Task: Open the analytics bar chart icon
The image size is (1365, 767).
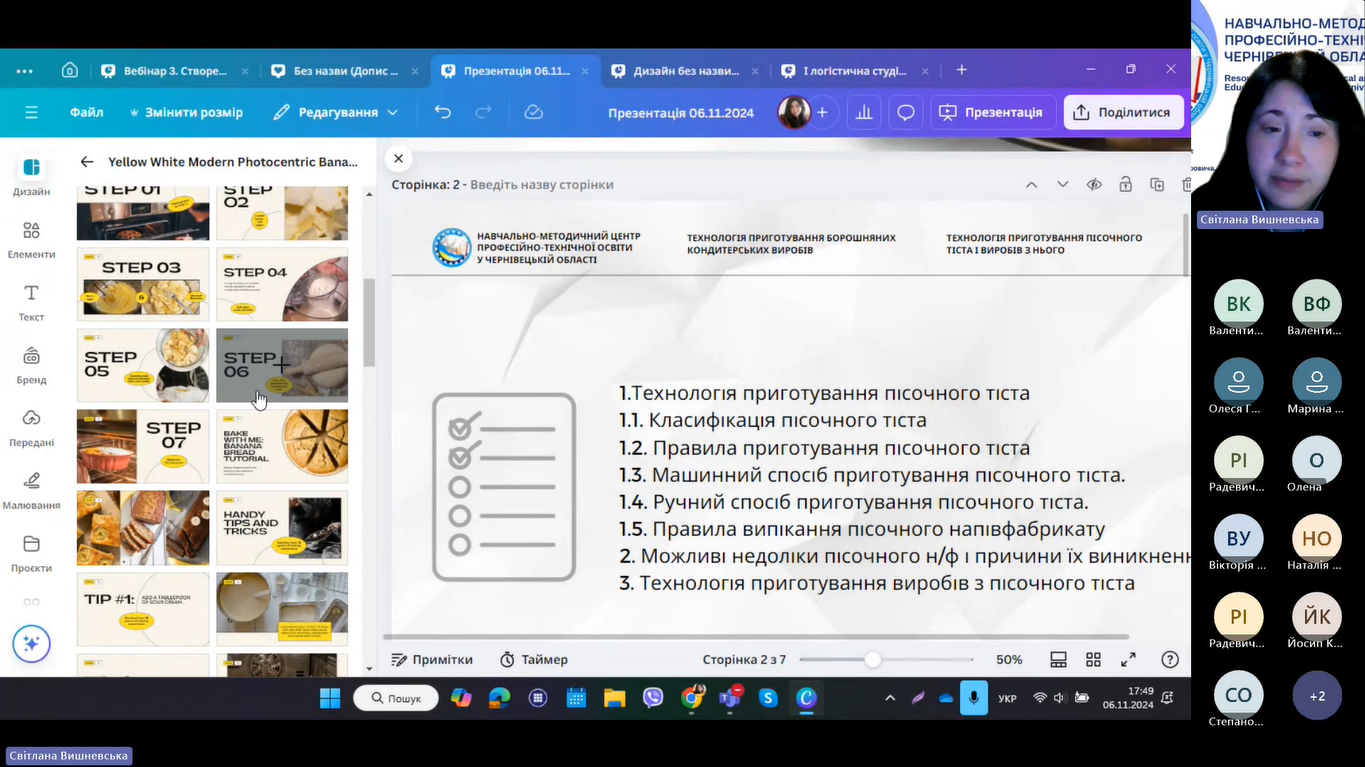Action: 863,112
